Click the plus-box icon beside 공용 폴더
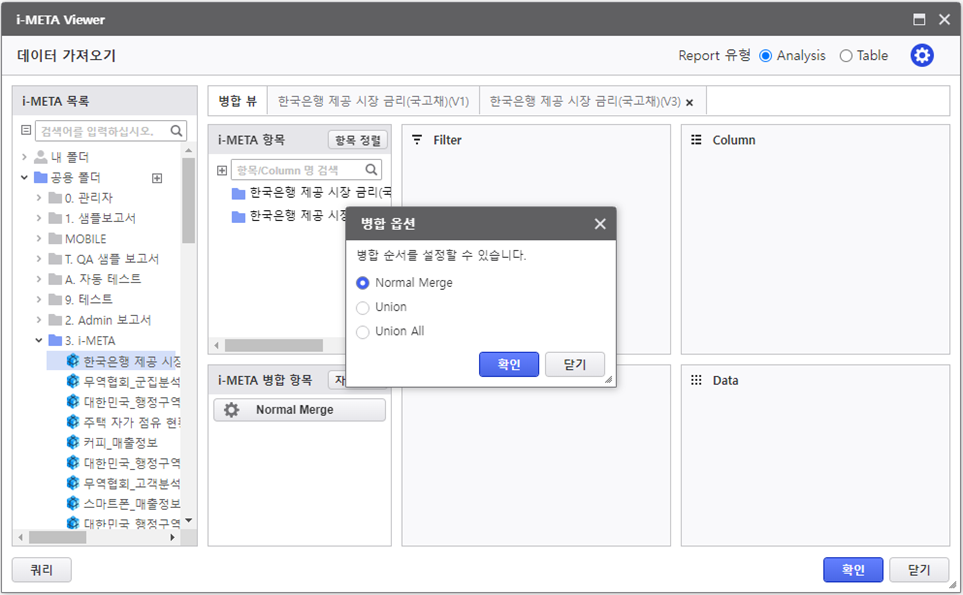The image size is (963, 595). (x=157, y=178)
